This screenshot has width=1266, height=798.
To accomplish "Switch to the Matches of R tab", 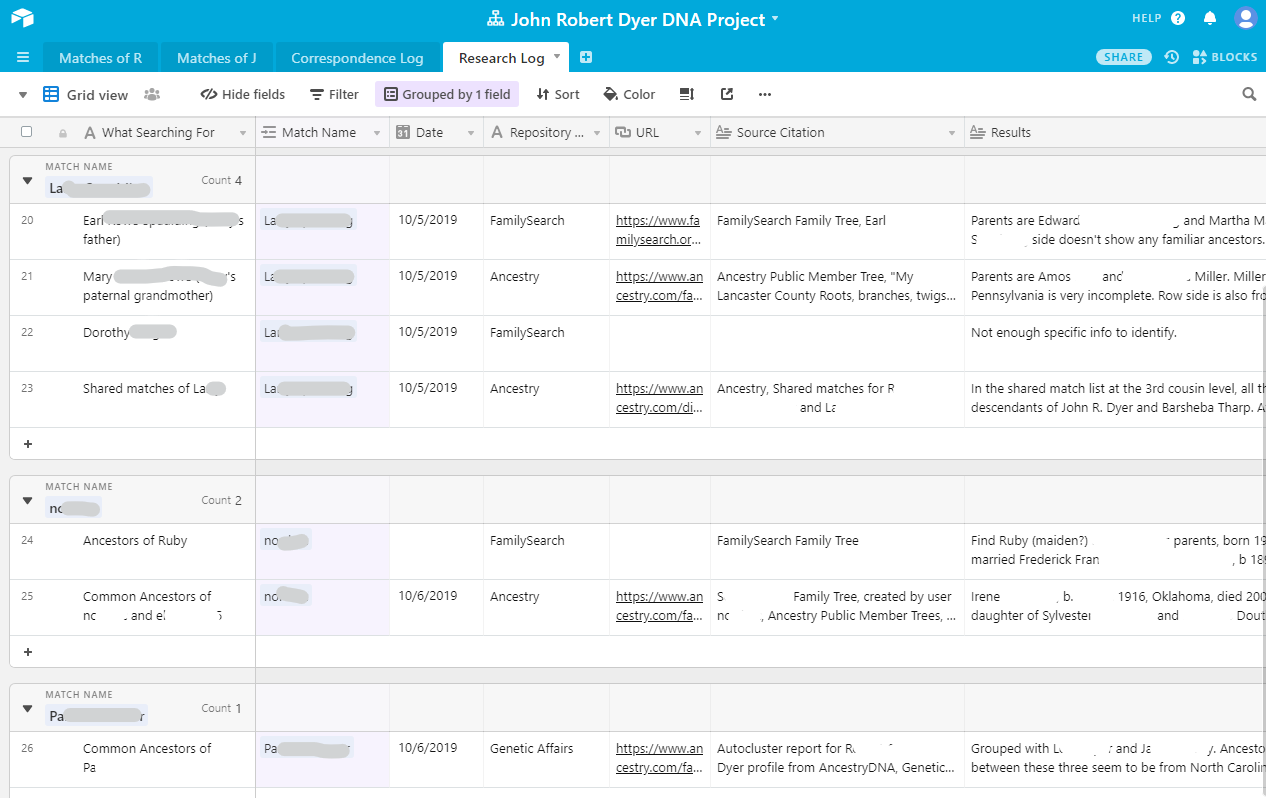I will 100,58.
